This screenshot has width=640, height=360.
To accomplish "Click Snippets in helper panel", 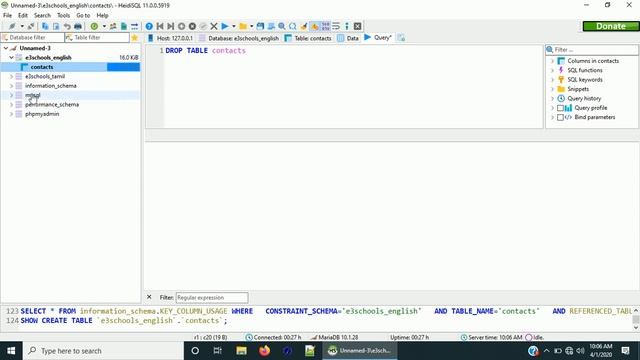I will (578, 89).
